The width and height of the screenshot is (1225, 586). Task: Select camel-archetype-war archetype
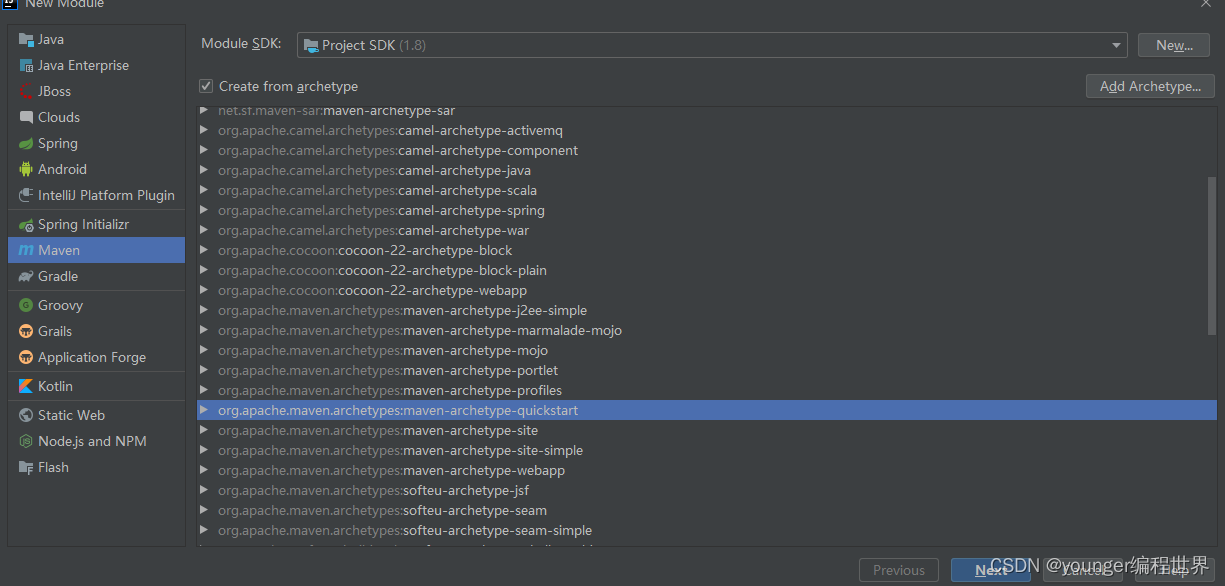click(706, 230)
